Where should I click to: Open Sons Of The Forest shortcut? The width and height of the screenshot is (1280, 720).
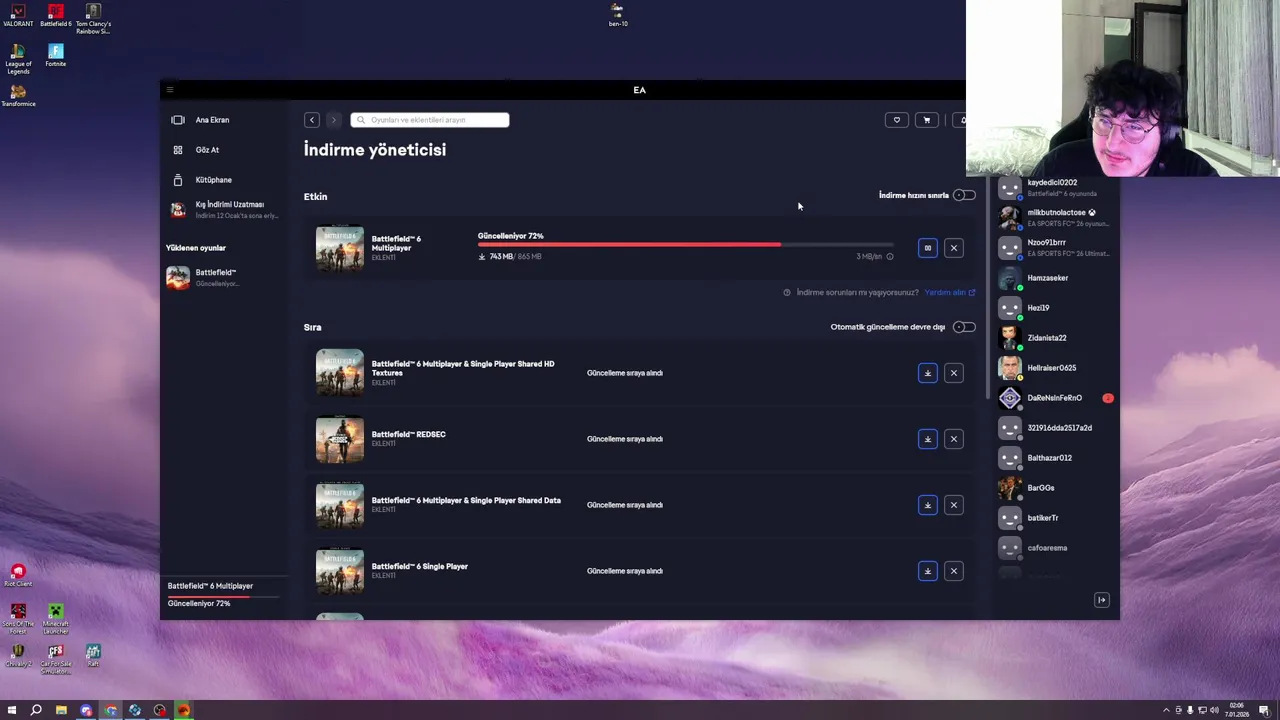pos(18,619)
